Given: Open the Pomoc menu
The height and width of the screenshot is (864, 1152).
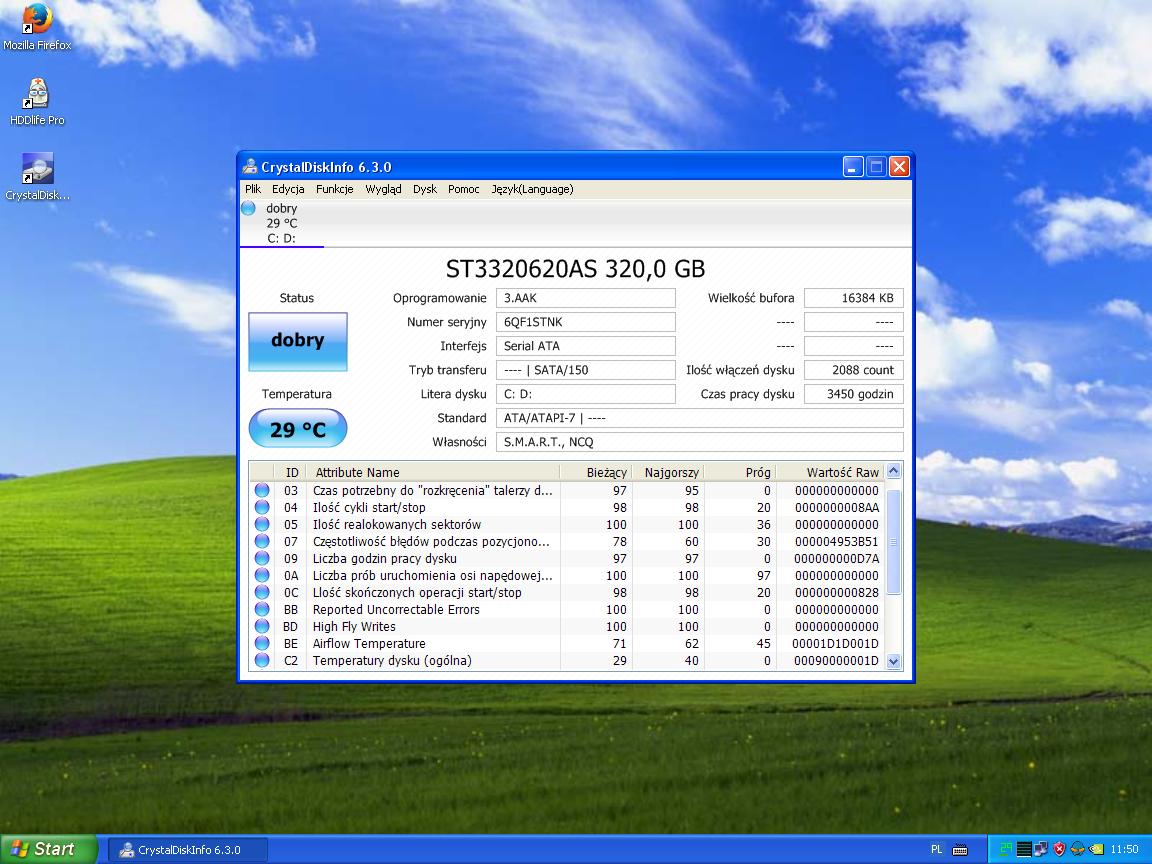Looking at the screenshot, I should [x=464, y=189].
